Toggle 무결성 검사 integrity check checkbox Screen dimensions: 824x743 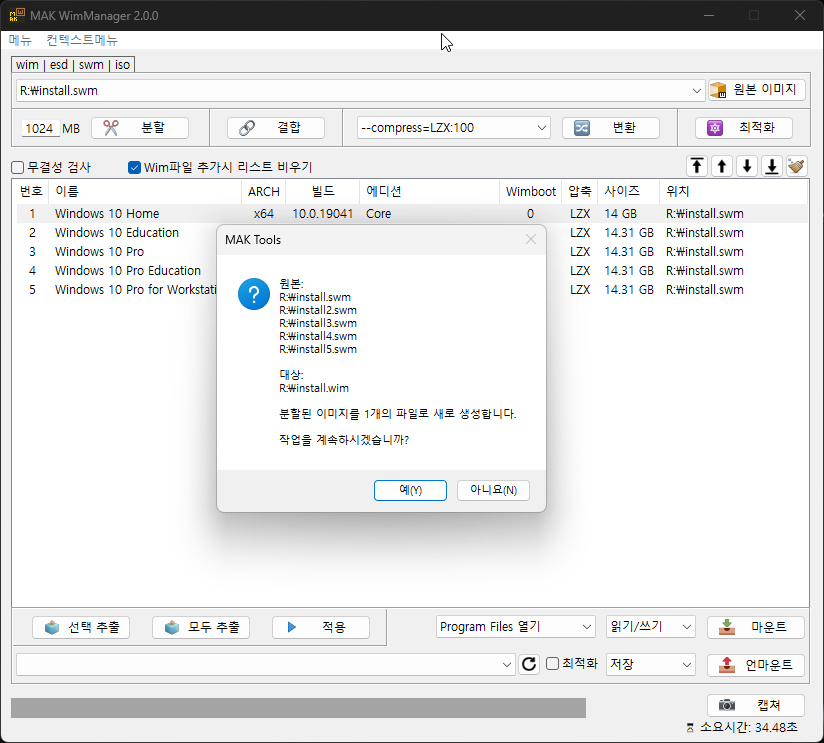[18, 167]
